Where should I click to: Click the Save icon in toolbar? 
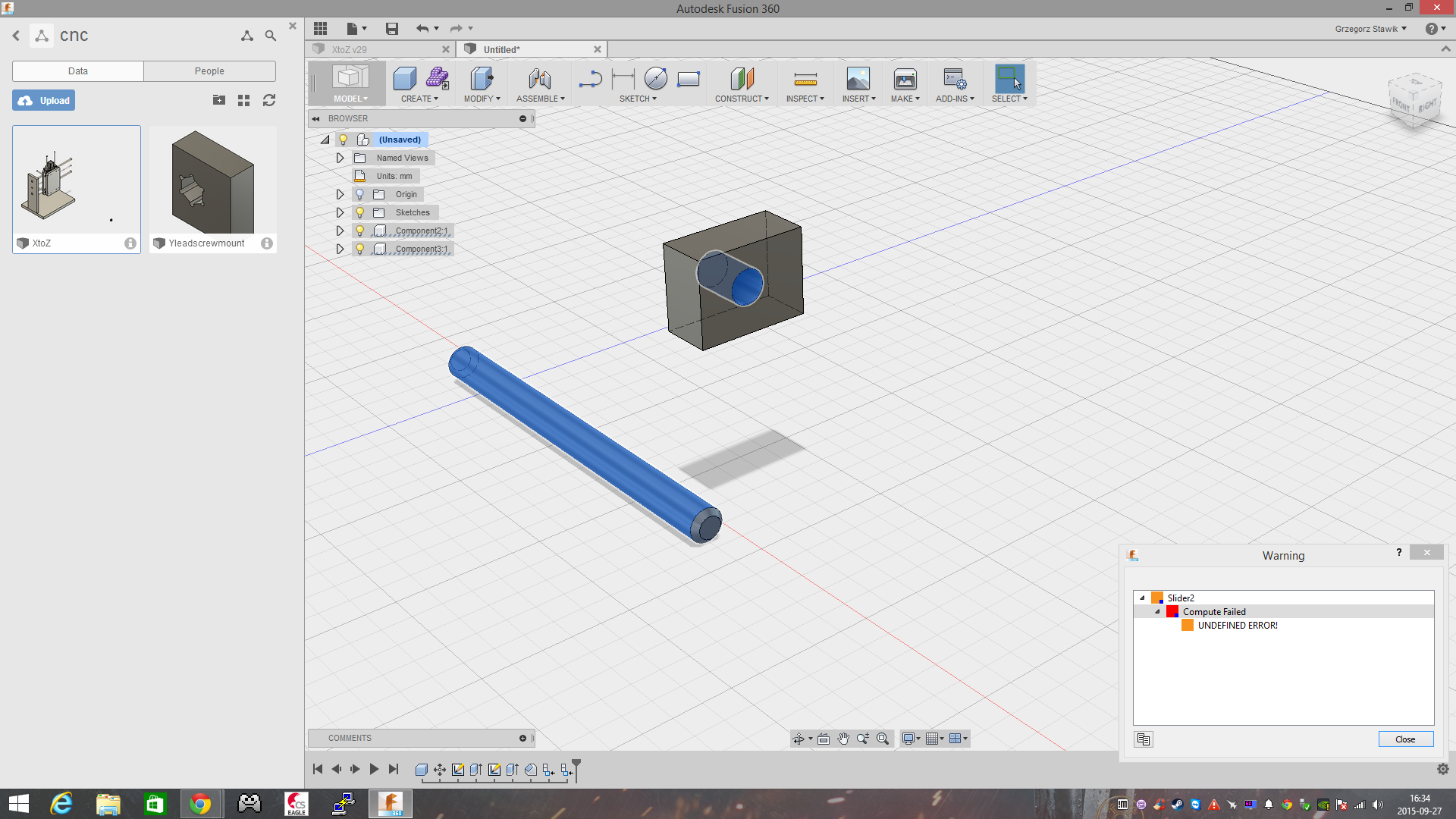pyautogui.click(x=392, y=29)
